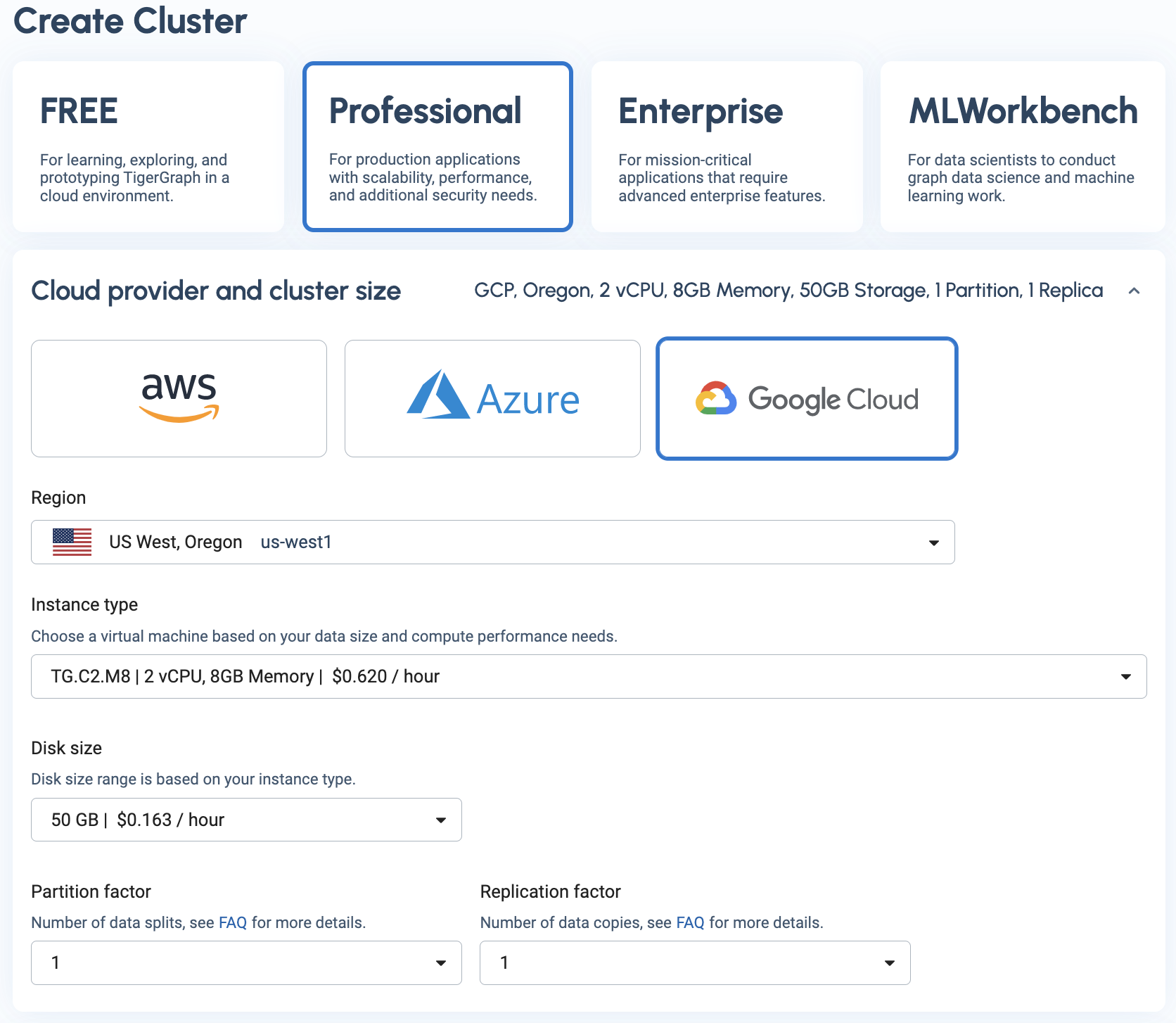This screenshot has height=1023, width=1176.
Task: Open the Replication factor FAQ link
Action: tap(690, 922)
